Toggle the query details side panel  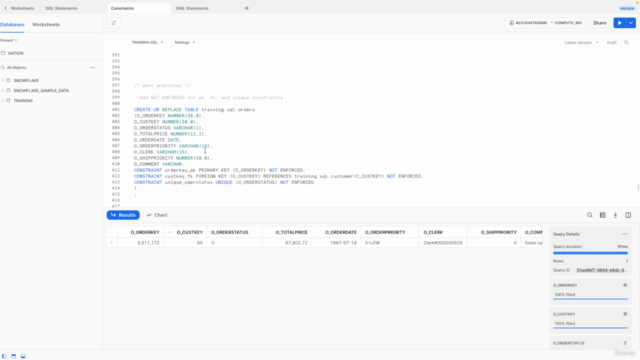click(628, 215)
